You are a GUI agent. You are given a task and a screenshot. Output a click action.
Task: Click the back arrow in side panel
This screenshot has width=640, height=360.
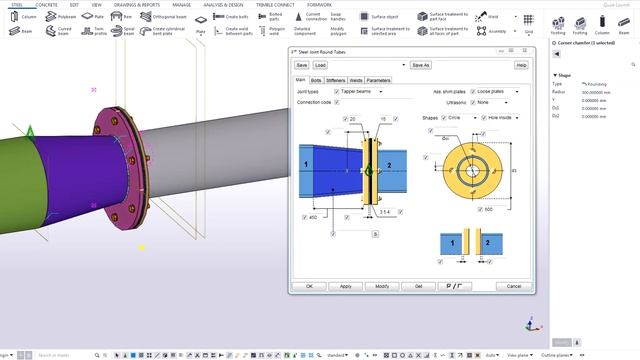[556, 54]
